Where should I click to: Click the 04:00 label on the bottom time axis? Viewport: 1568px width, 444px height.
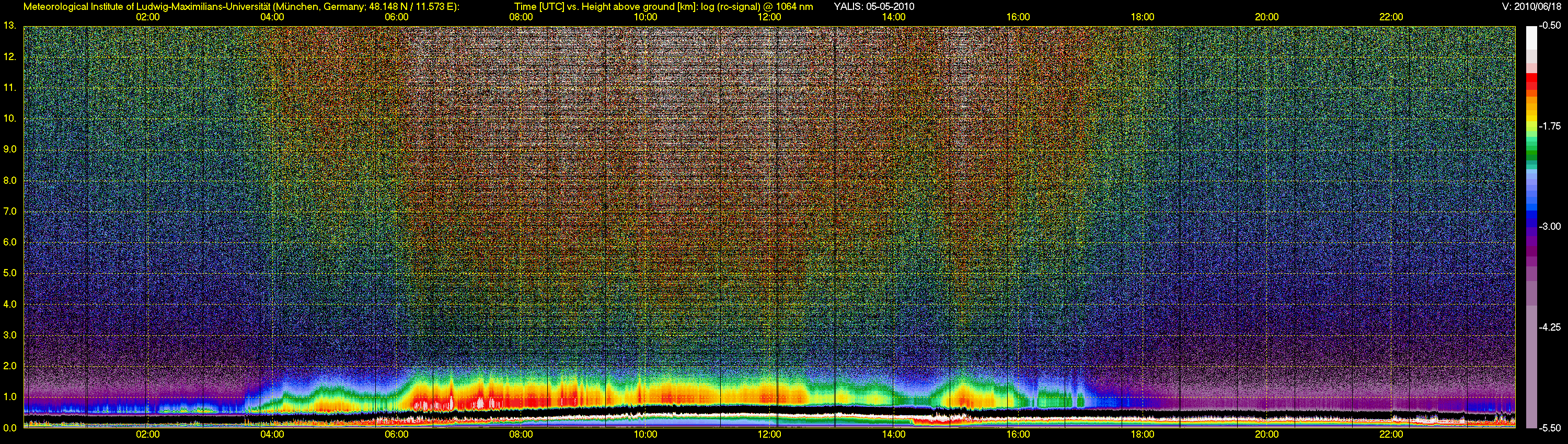pyautogui.click(x=272, y=435)
